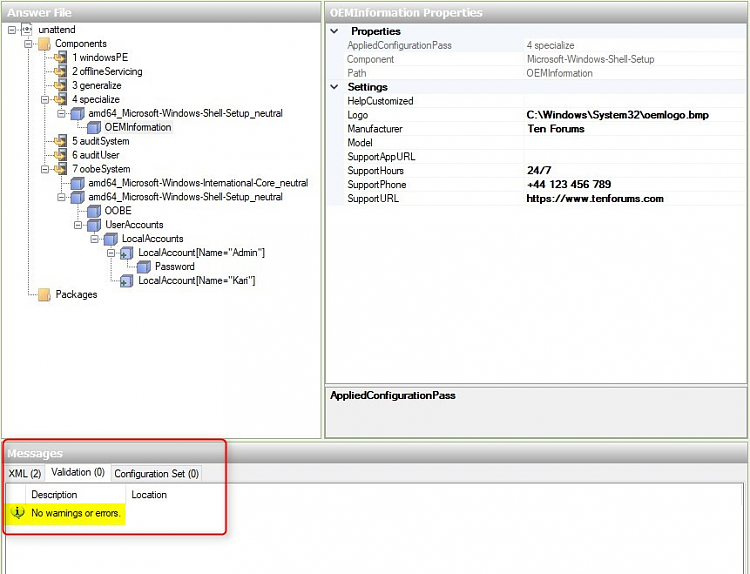Screen dimensions: 750x574
Task: Collapse the Components tree node
Action: point(28,44)
